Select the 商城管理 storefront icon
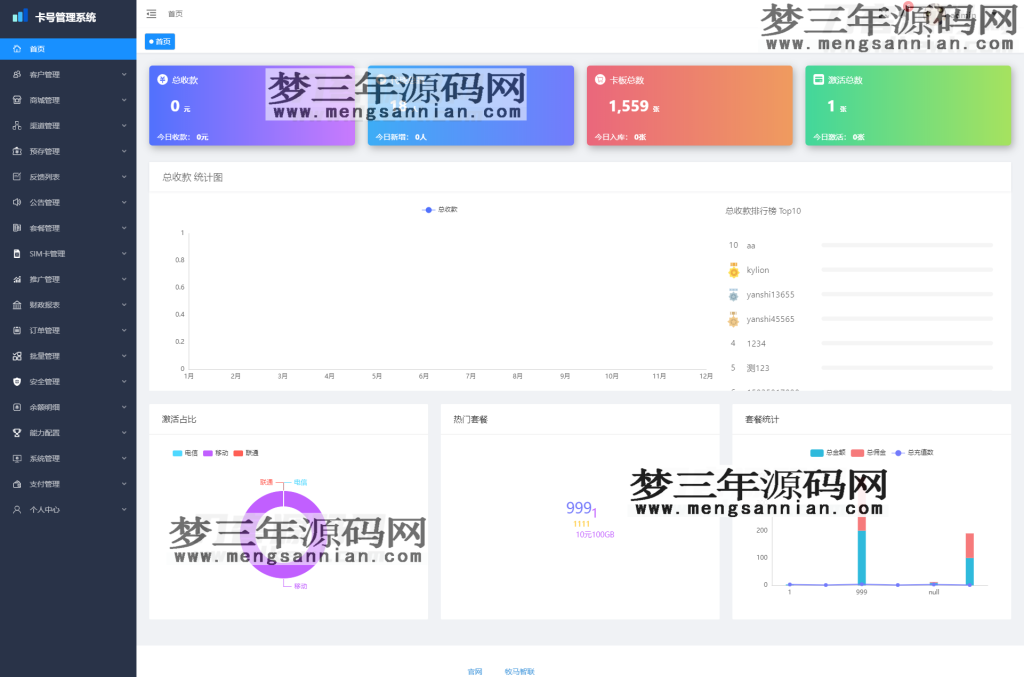This screenshot has width=1024, height=677. click(16, 100)
